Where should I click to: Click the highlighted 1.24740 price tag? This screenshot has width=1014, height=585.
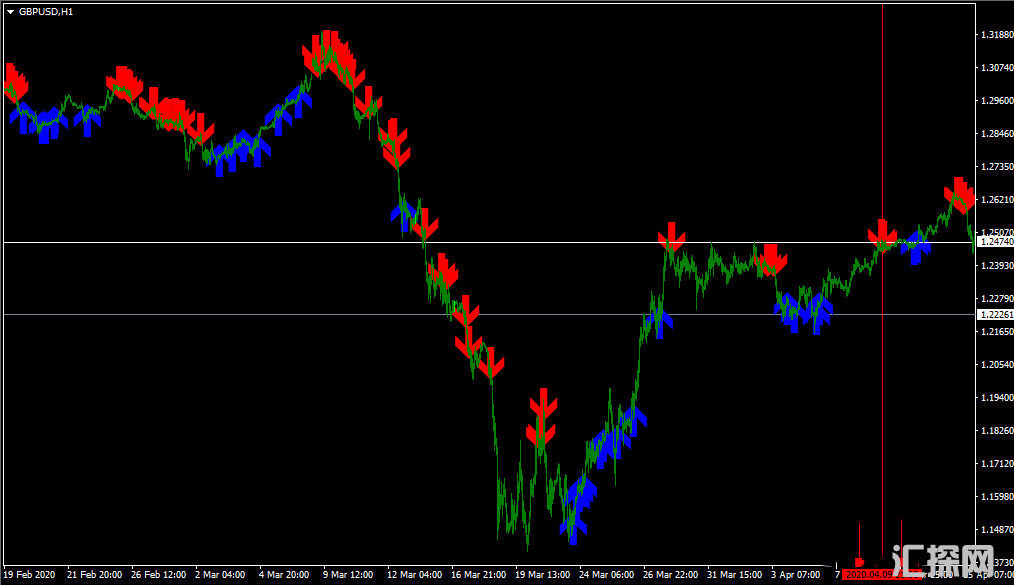click(x=996, y=242)
